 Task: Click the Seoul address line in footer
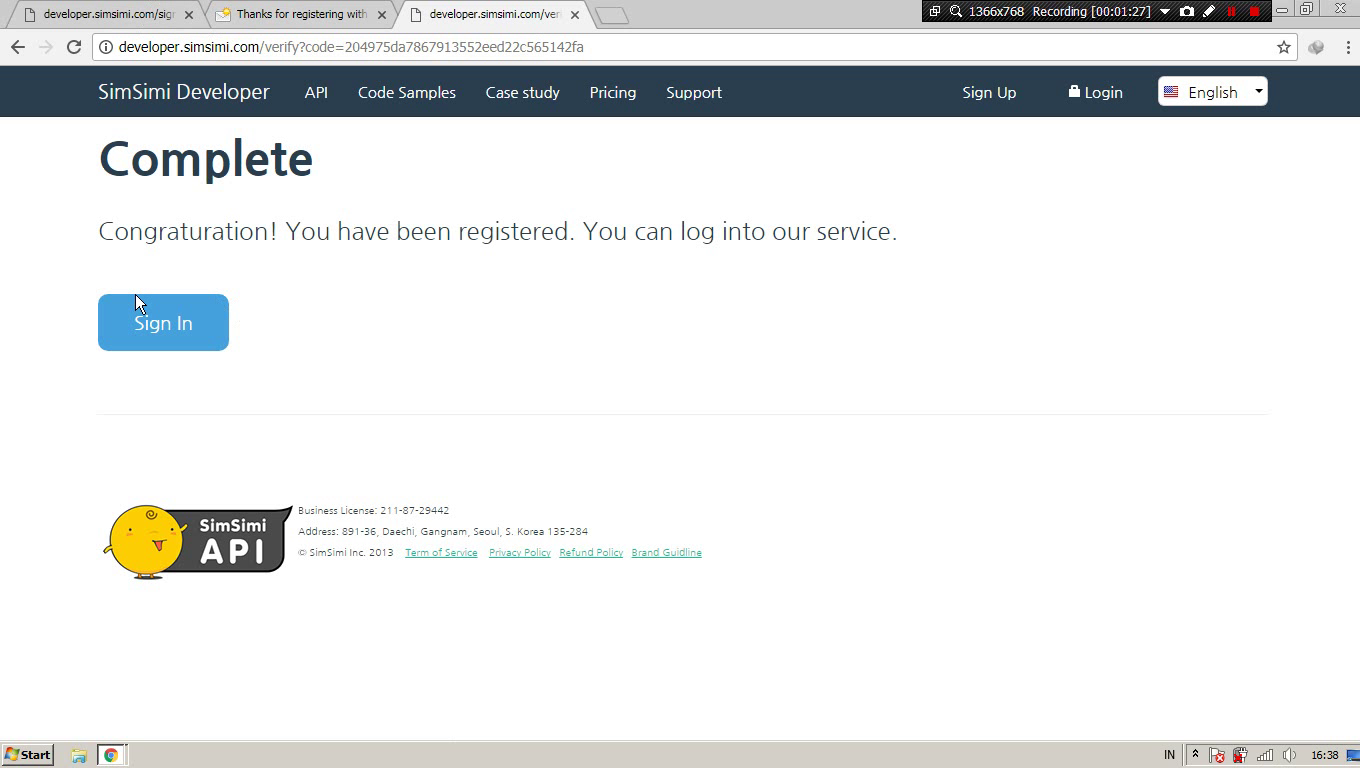(443, 532)
